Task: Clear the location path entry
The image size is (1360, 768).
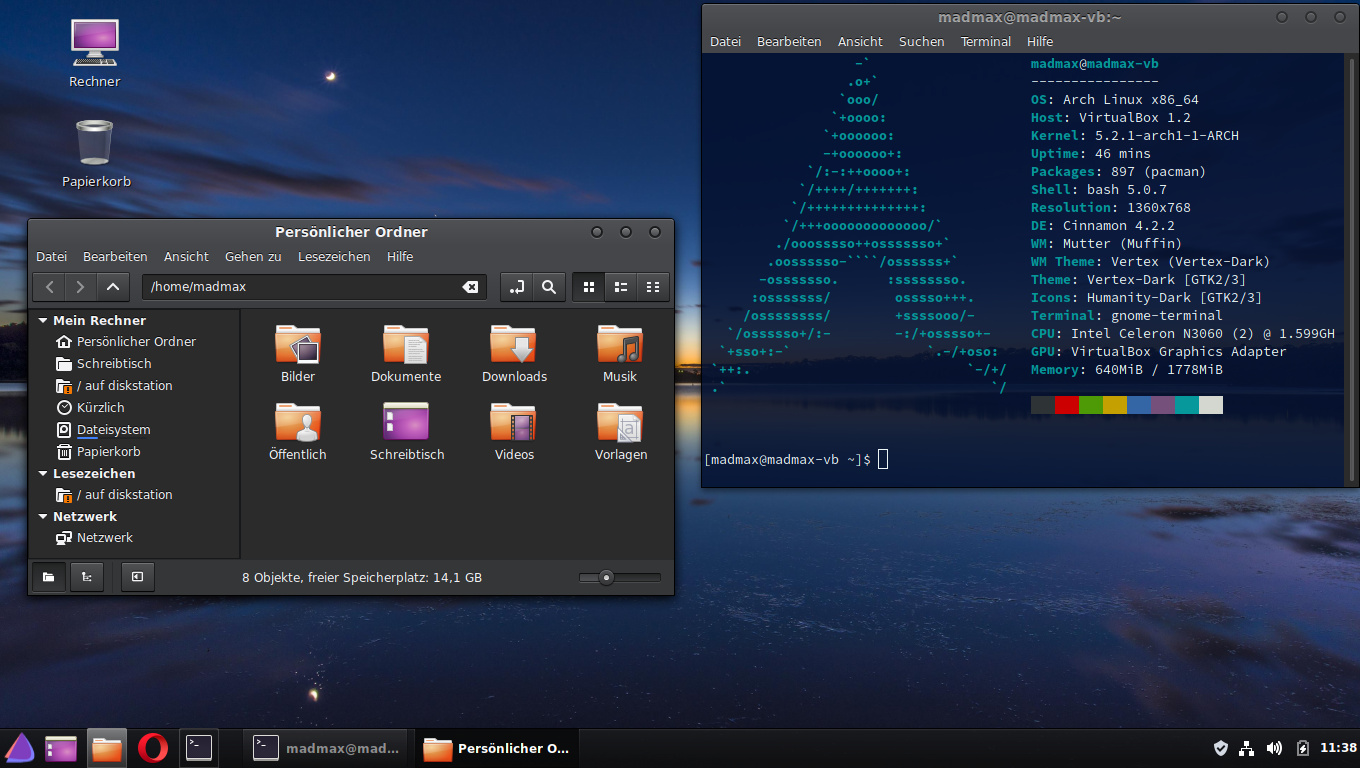Action: click(x=470, y=287)
